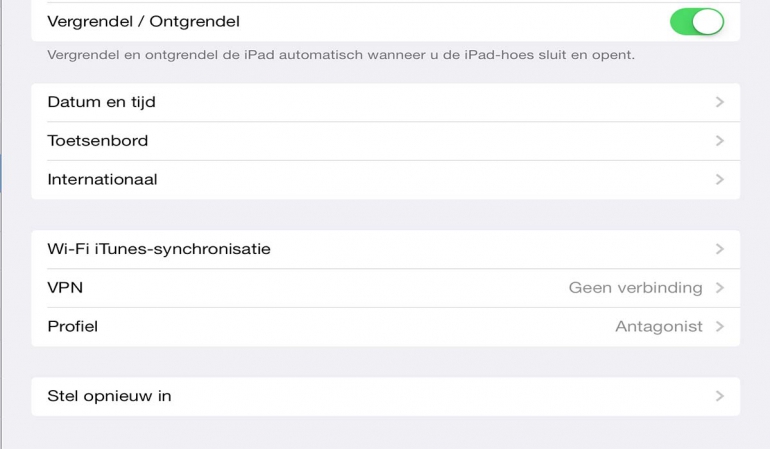Tap the Antagonist profile value
Screen dimensions: 770x449
[658, 326]
